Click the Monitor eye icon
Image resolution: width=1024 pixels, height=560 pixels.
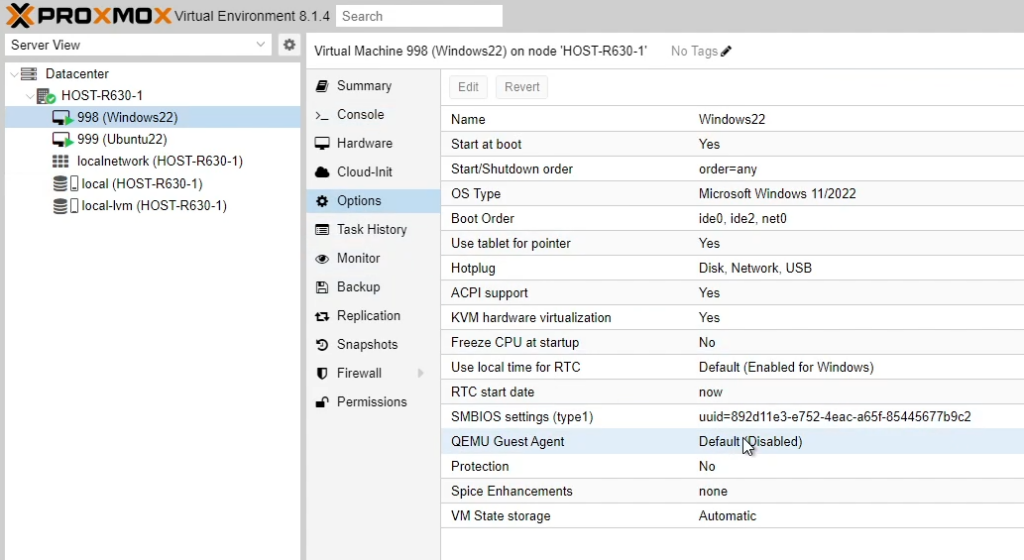[322, 258]
